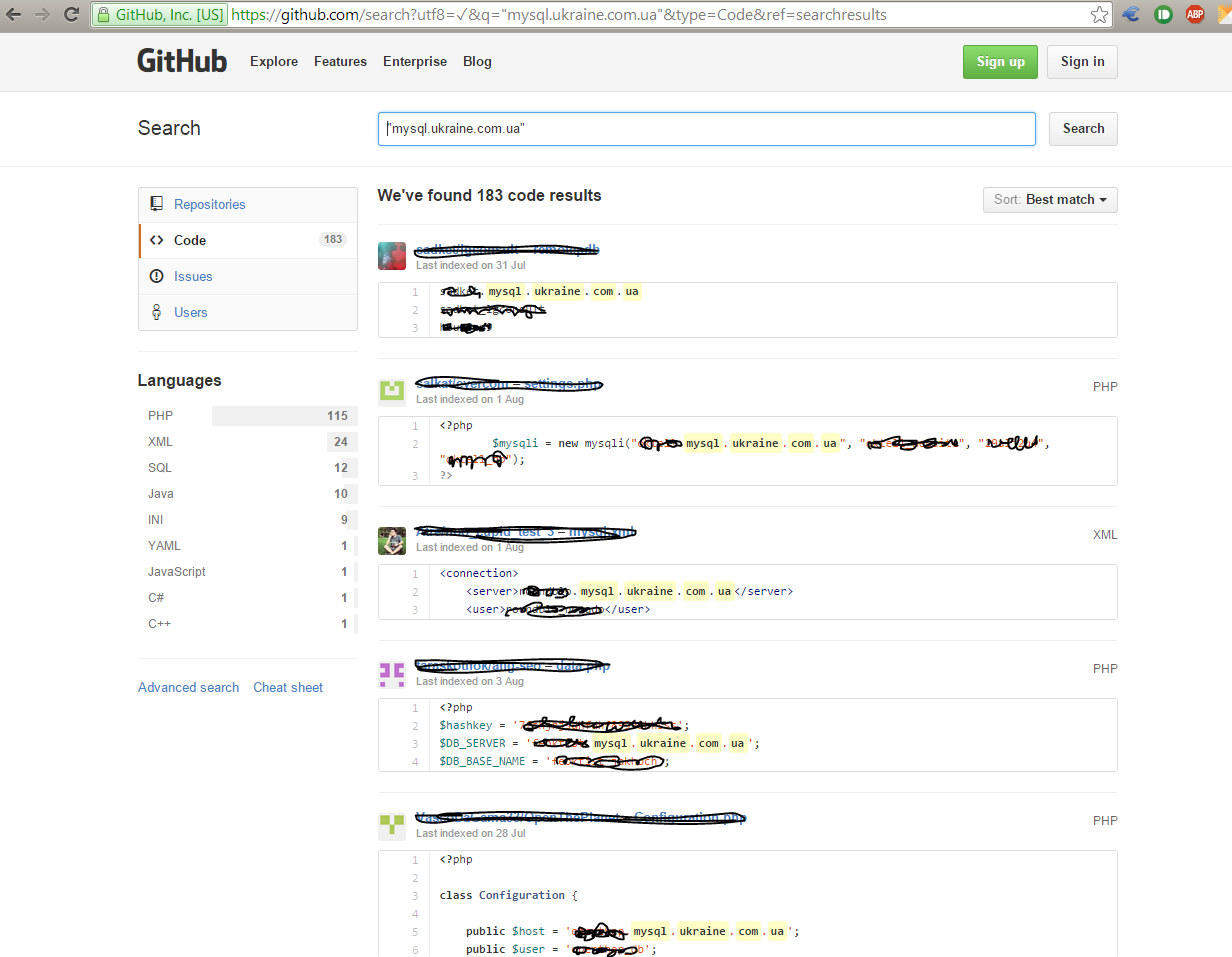
Task: Click the green SSL lock badge
Action: pyautogui.click(x=160, y=15)
